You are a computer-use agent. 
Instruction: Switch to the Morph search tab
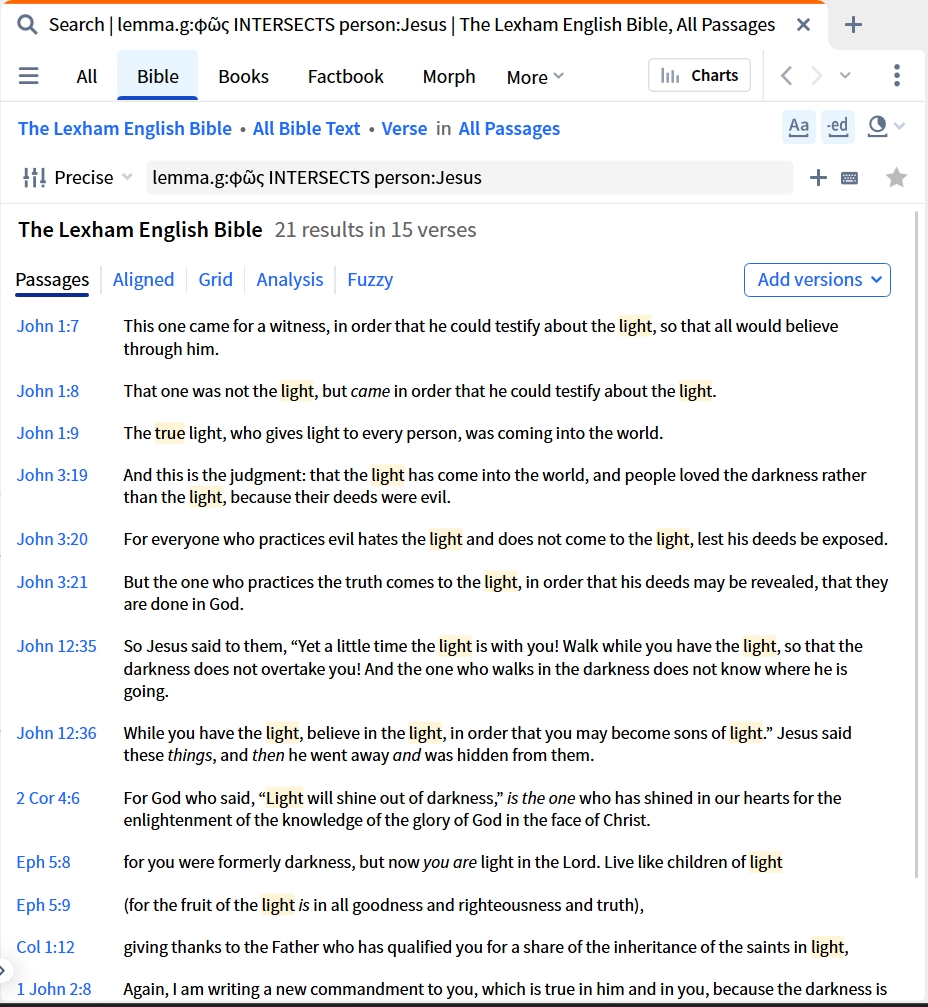(x=449, y=76)
